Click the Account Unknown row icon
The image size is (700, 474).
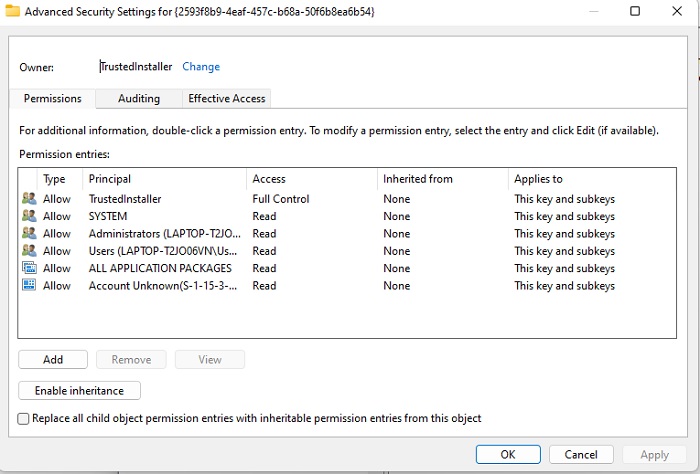pos(29,285)
